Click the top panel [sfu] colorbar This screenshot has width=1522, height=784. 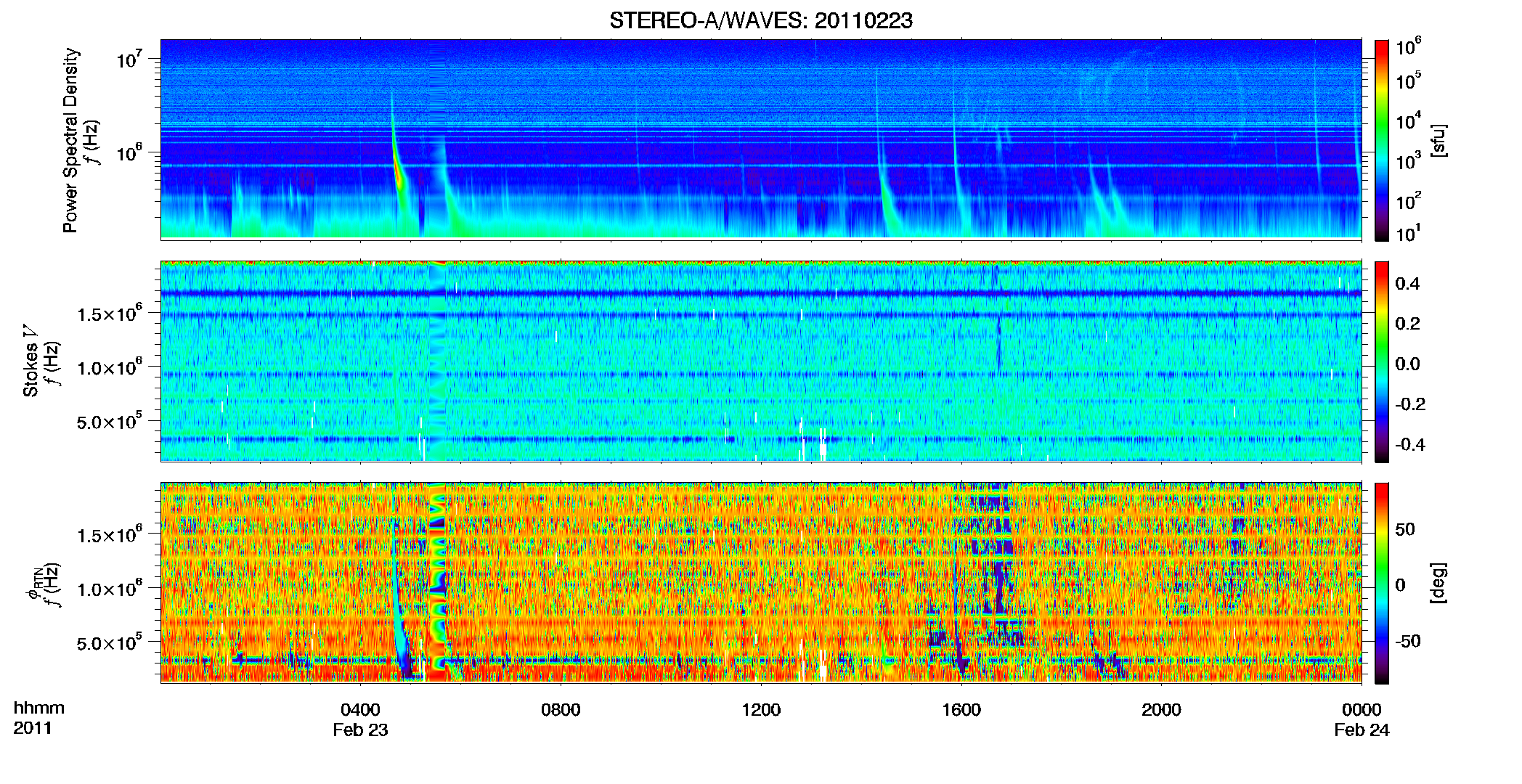[1382, 140]
